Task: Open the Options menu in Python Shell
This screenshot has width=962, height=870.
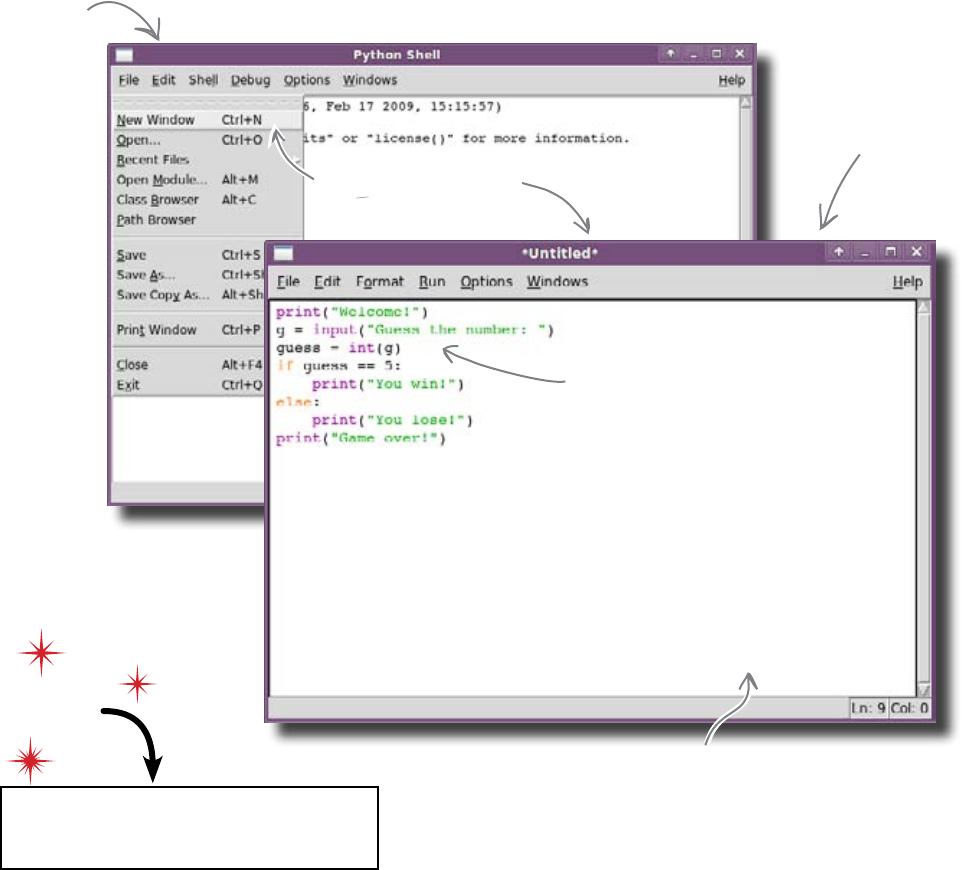Action: [307, 80]
